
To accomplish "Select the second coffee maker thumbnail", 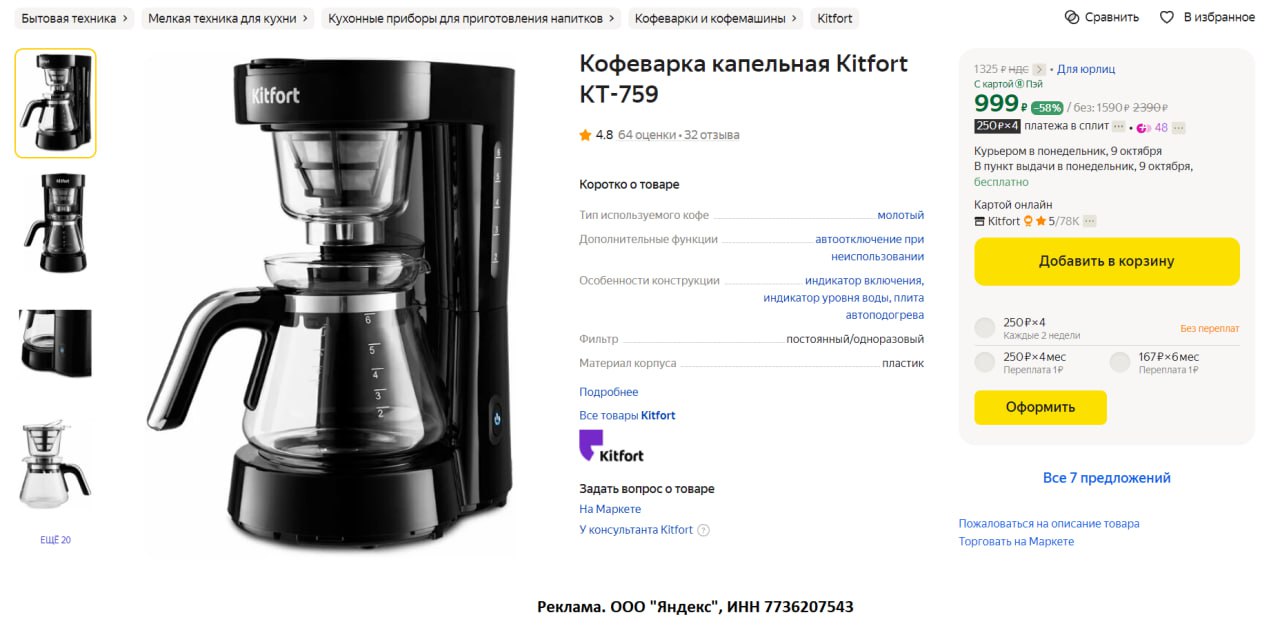I will 55,223.
